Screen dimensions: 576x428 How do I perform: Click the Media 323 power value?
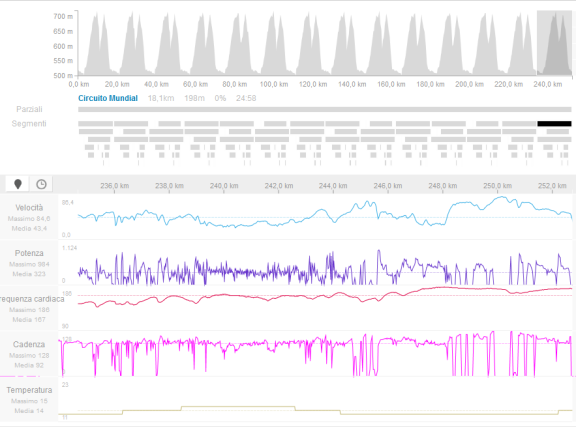[29, 274]
